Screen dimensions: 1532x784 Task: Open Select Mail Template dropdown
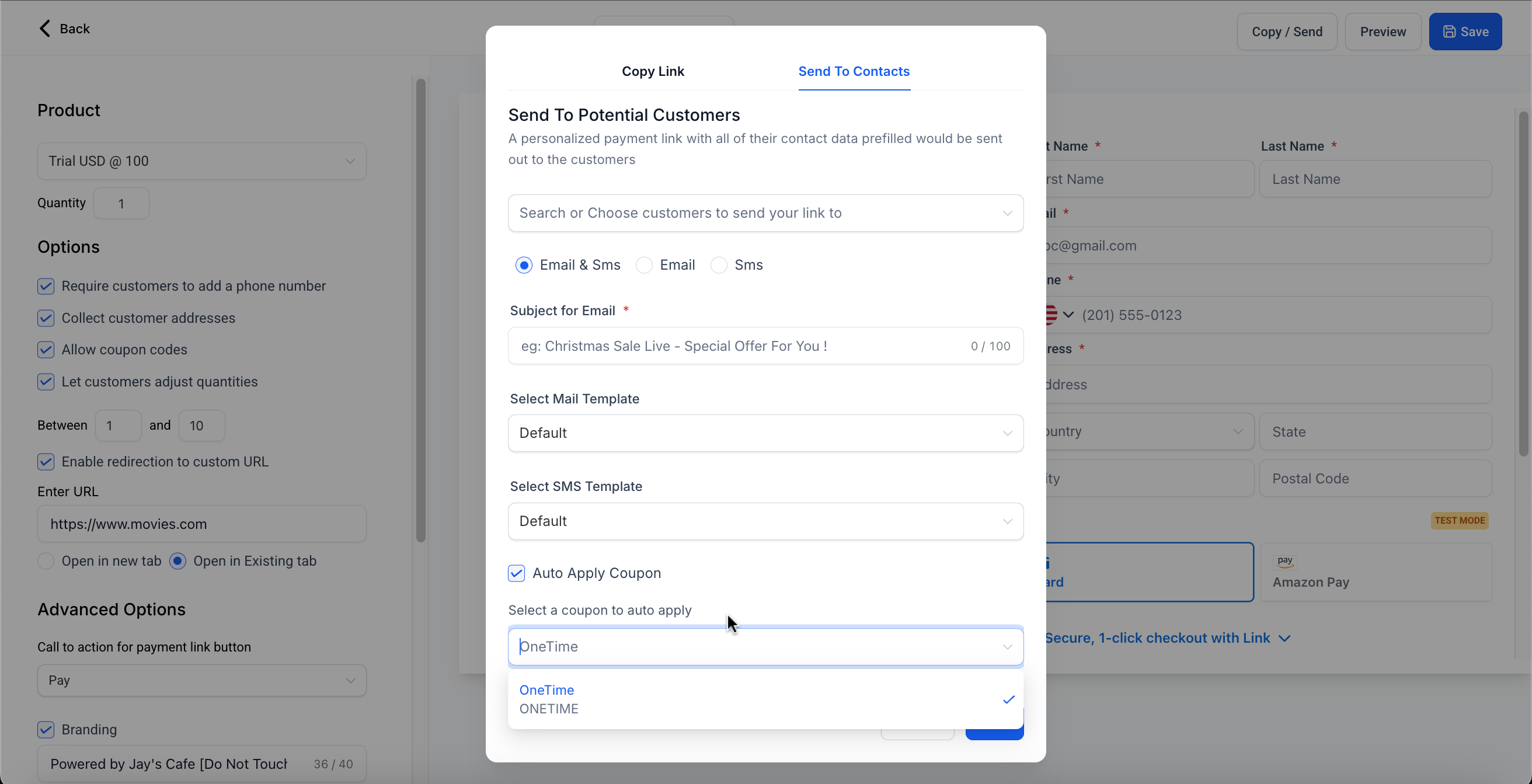pyautogui.click(x=765, y=433)
